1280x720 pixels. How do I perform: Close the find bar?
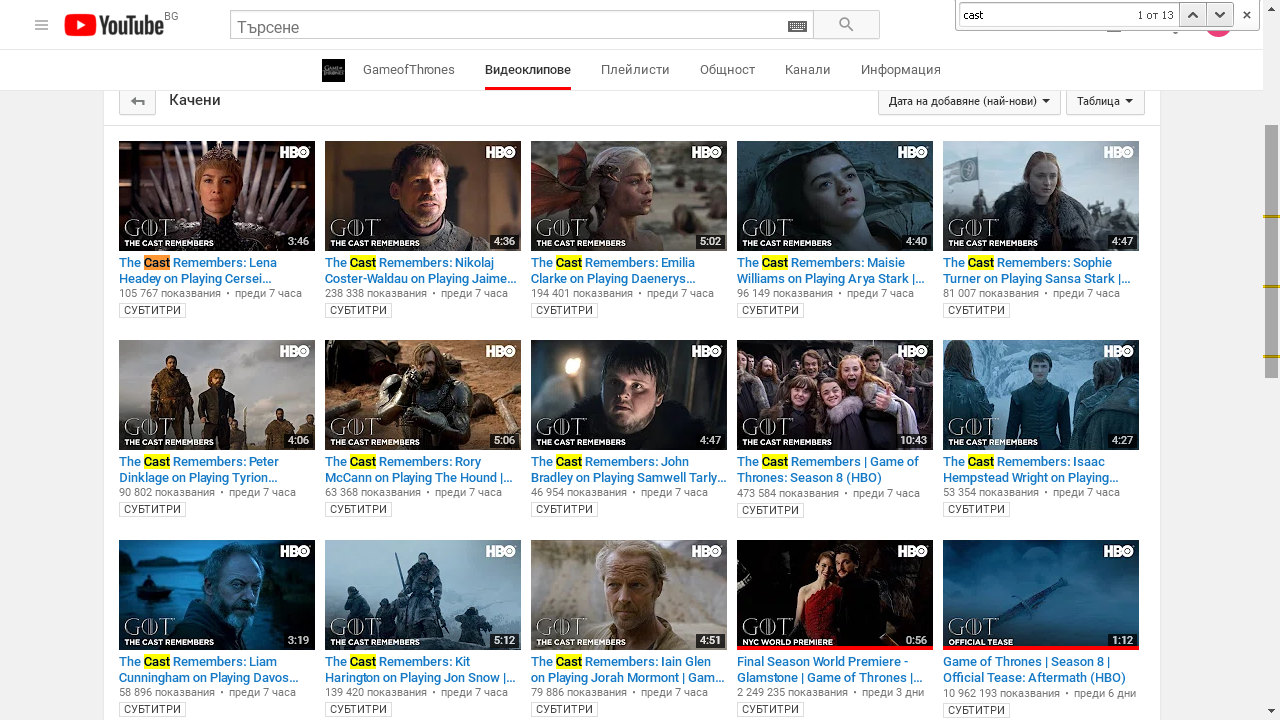1247,15
